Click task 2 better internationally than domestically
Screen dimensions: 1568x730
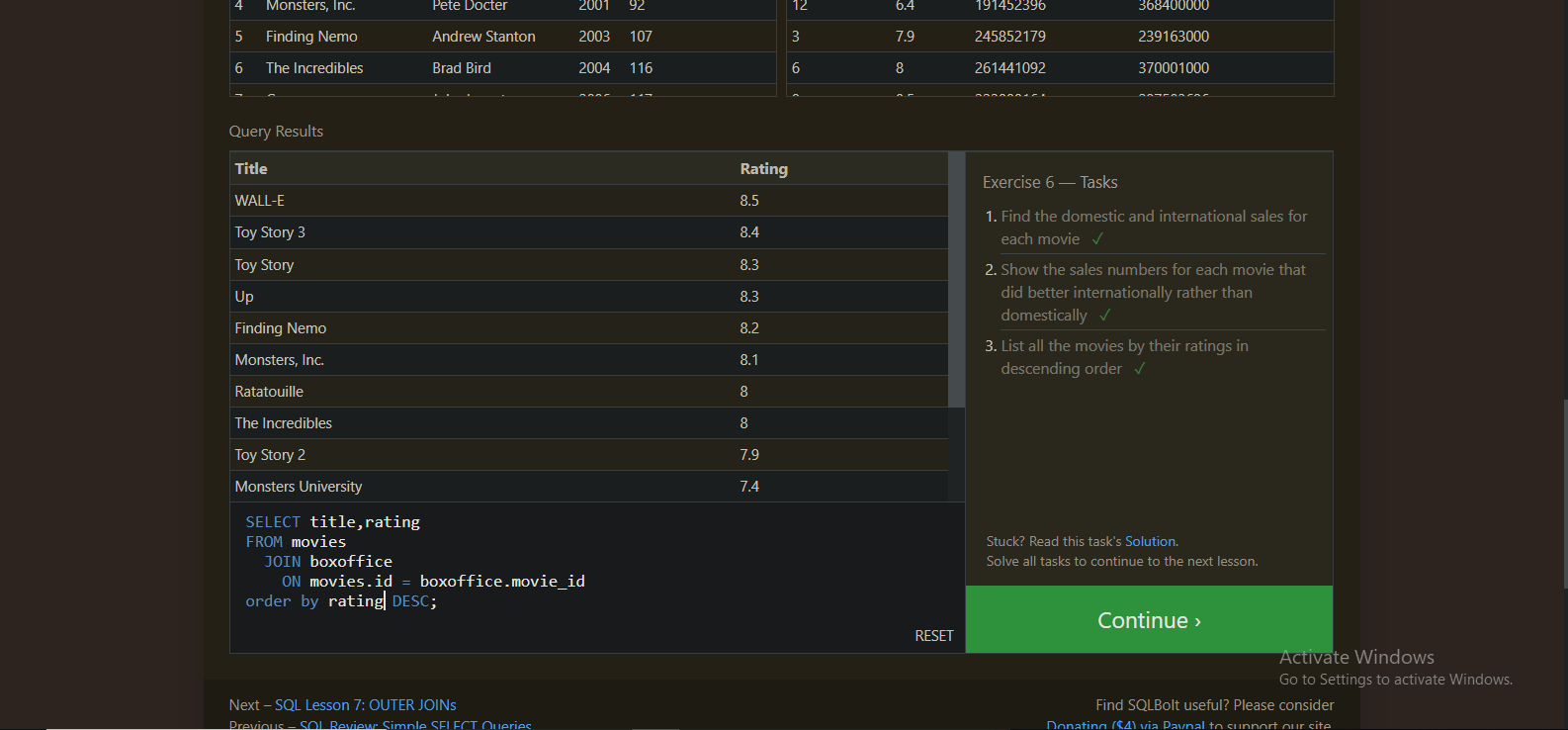pos(1153,292)
